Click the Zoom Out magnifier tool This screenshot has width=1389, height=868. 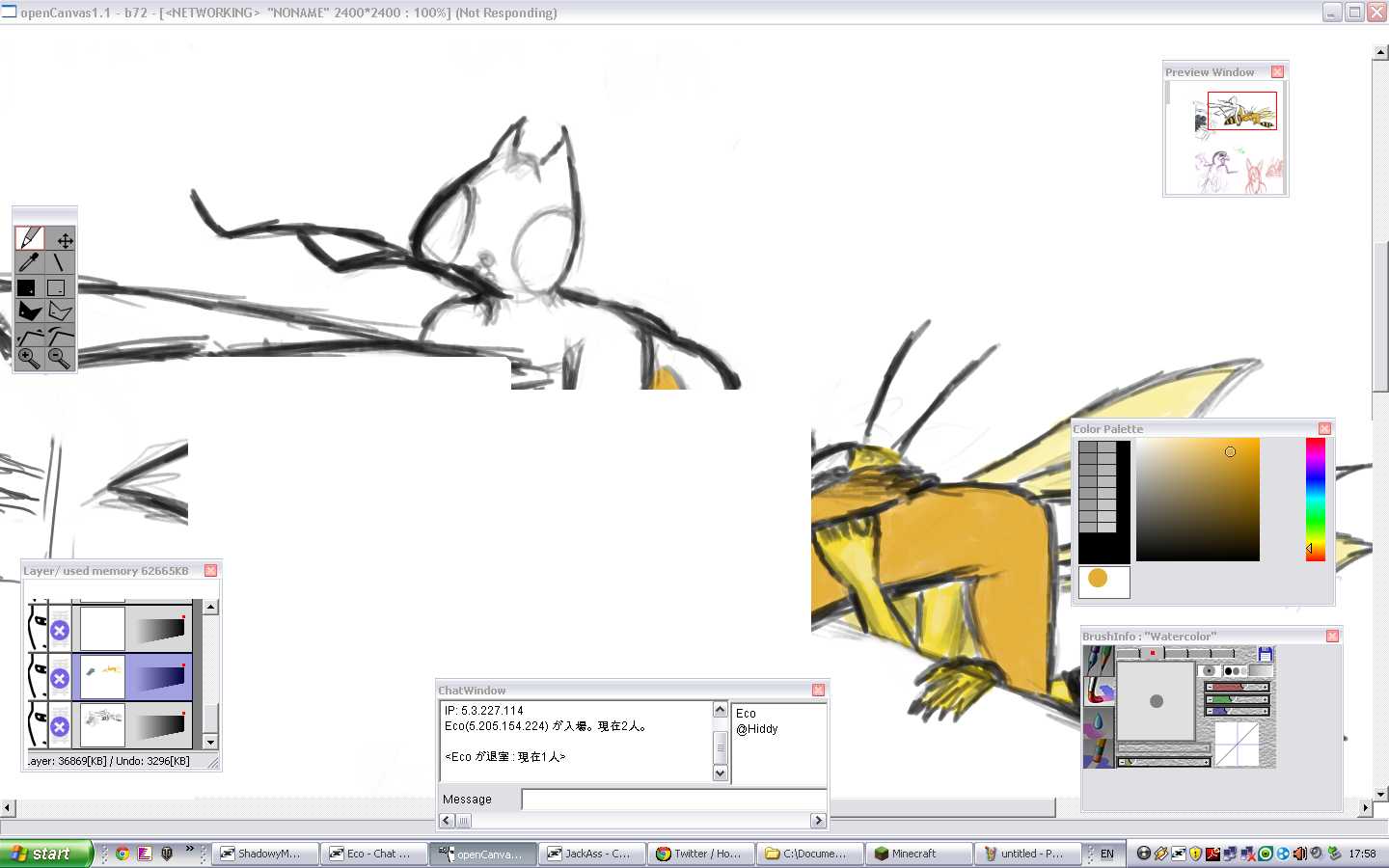click(x=61, y=359)
